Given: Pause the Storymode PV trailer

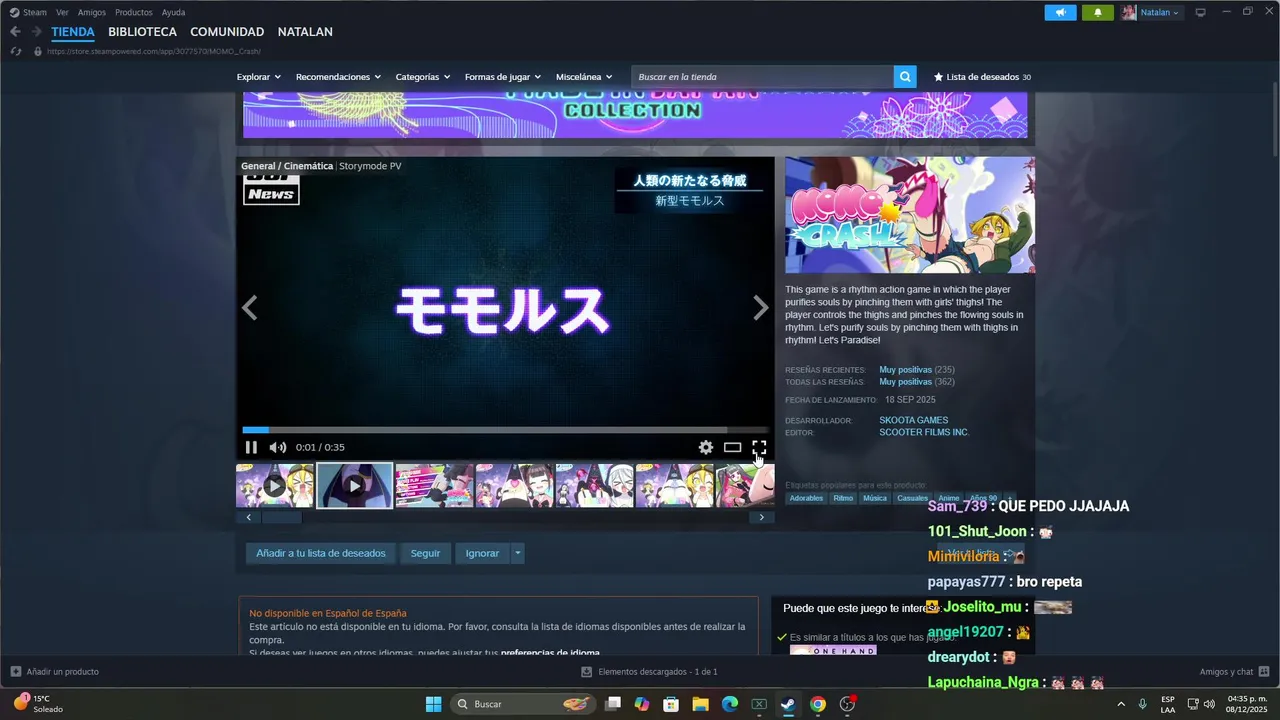Looking at the screenshot, I should click(x=251, y=447).
